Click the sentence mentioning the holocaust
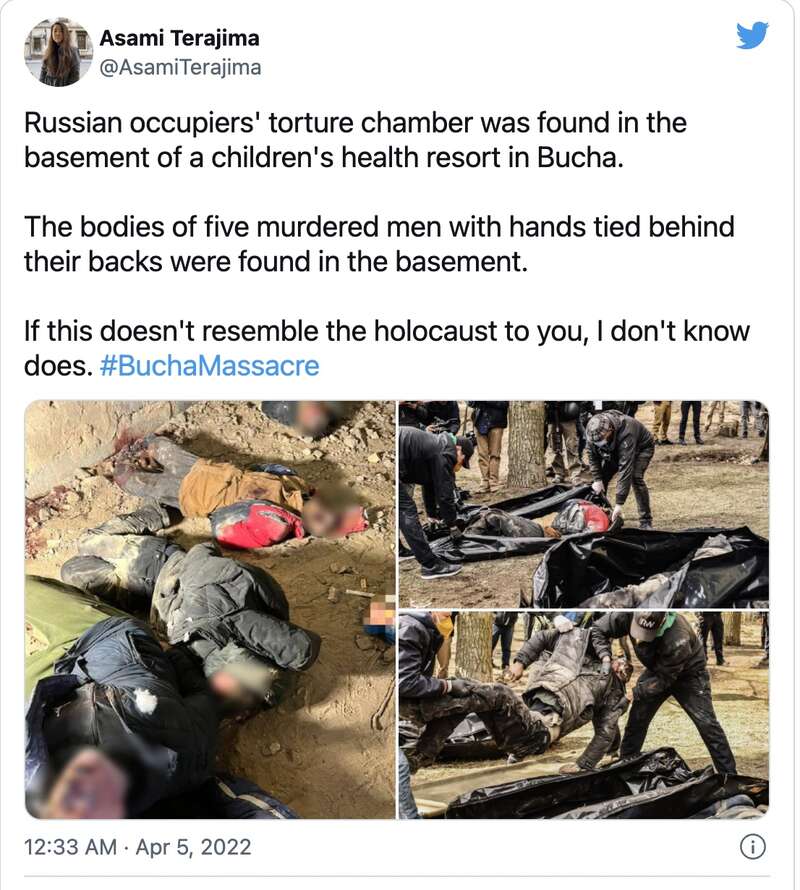 (387, 348)
